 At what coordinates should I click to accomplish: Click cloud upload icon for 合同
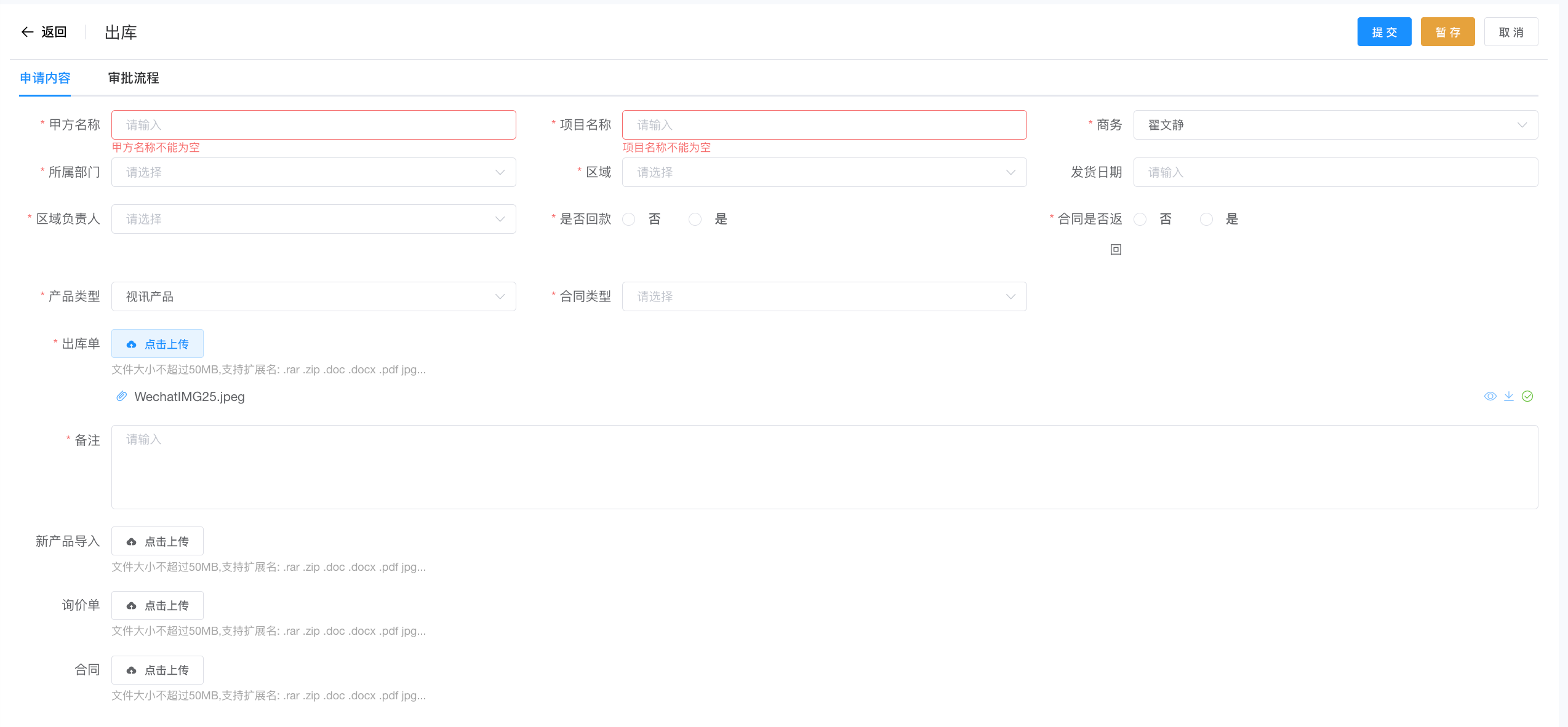click(x=132, y=670)
